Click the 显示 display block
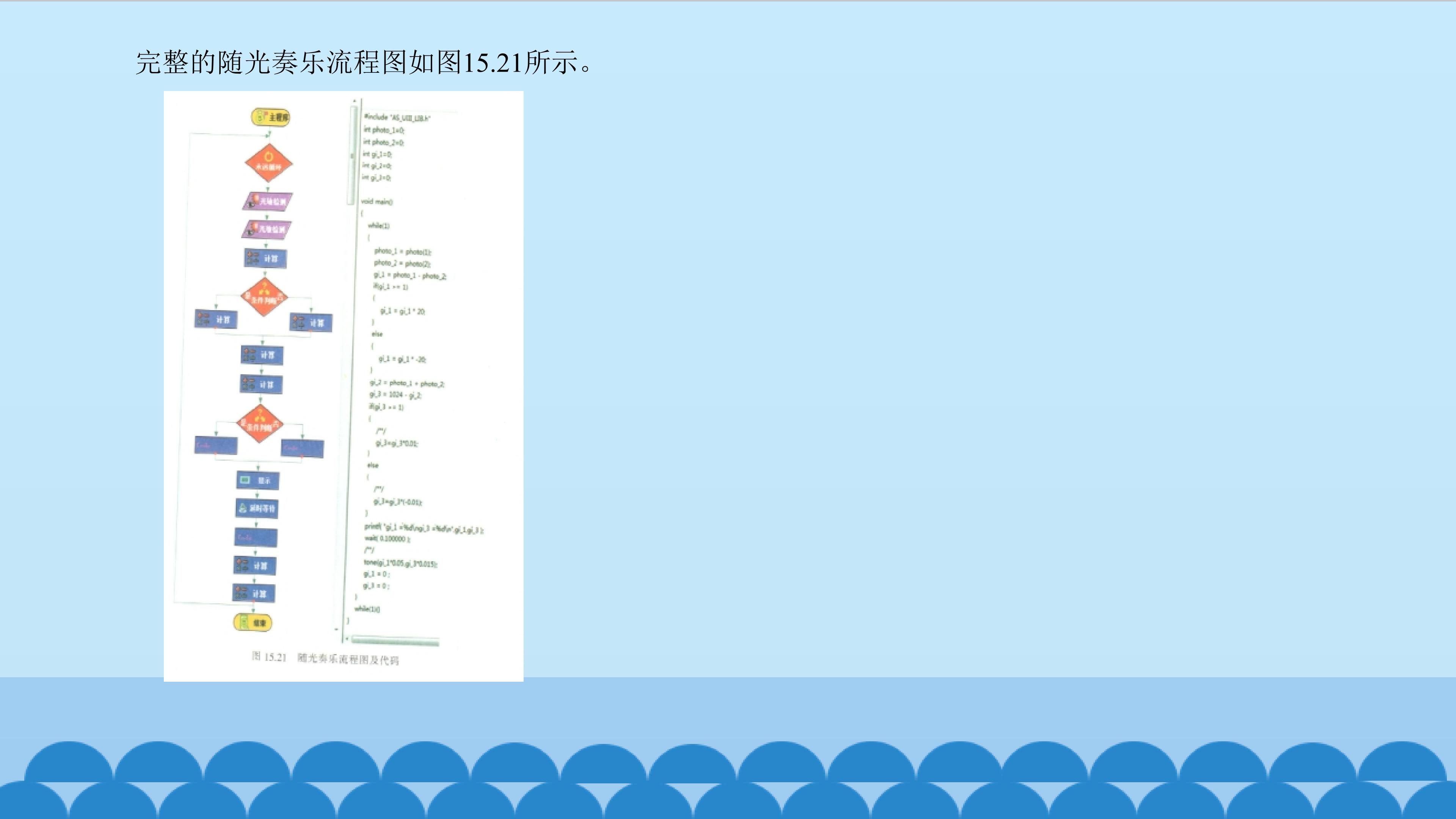The width and height of the screenshot is (1456, 819). tap(257, 480)
